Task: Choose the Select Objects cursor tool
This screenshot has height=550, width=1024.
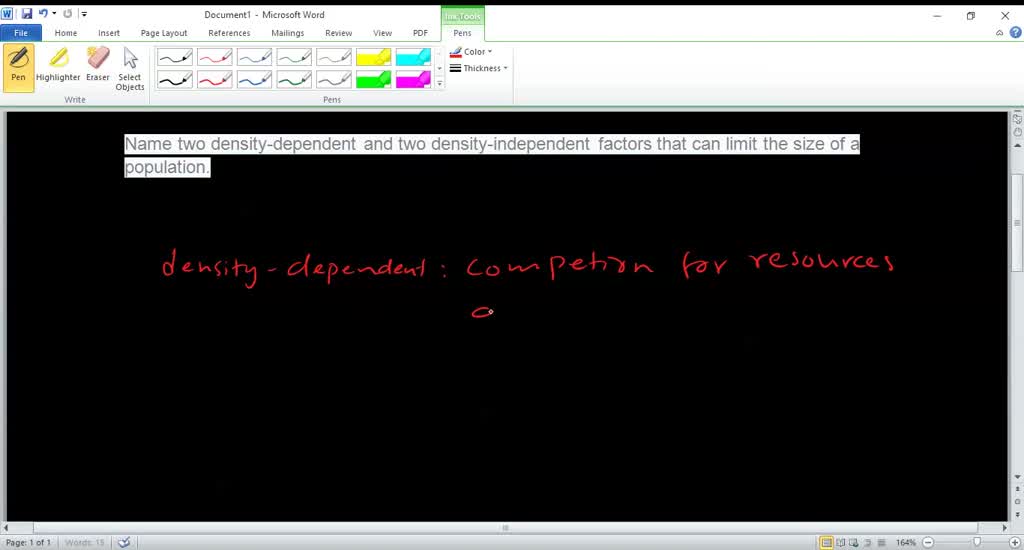Action: pos(130,68)
